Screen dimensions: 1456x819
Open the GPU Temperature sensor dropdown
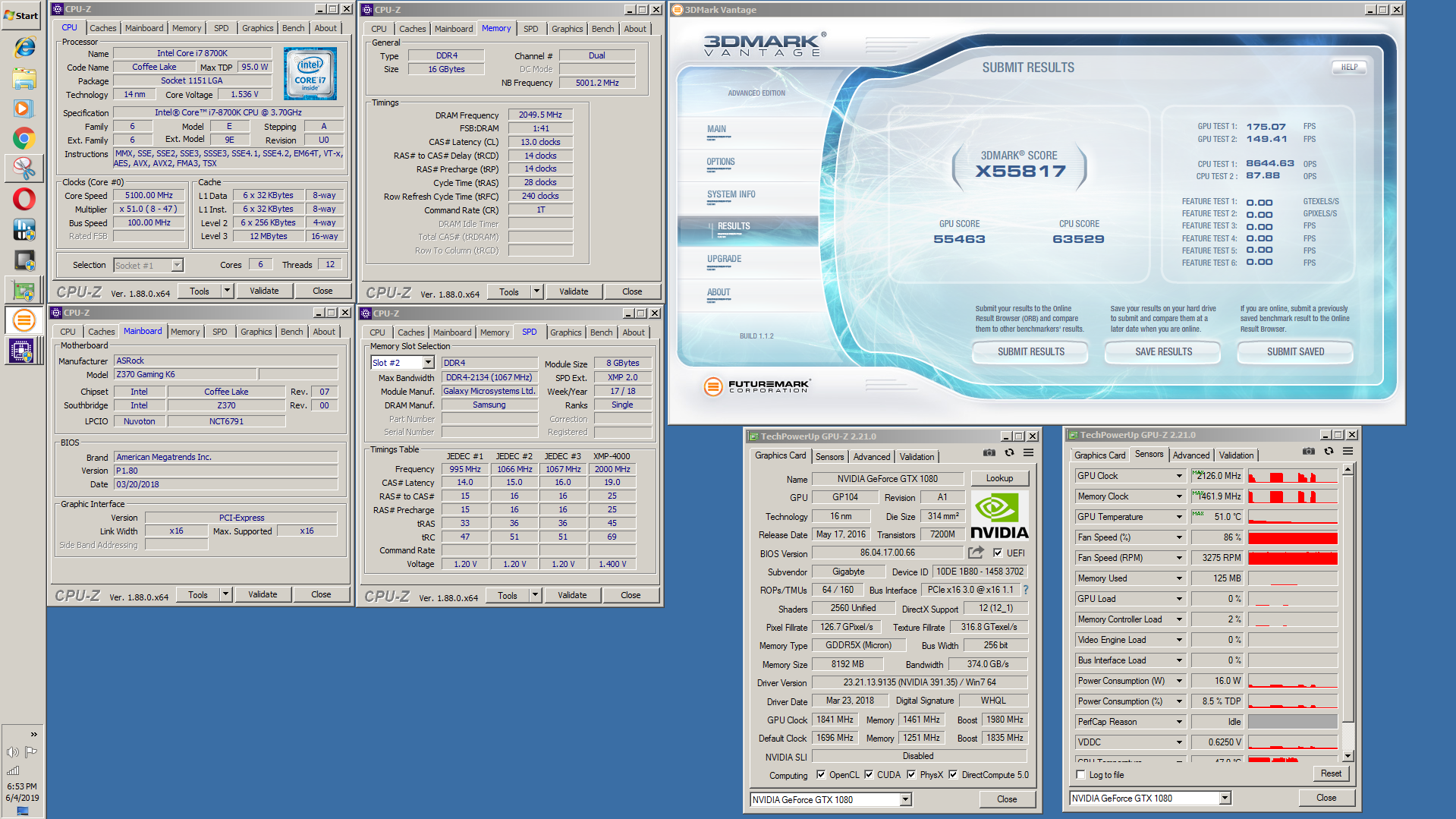click(1179, 517)
